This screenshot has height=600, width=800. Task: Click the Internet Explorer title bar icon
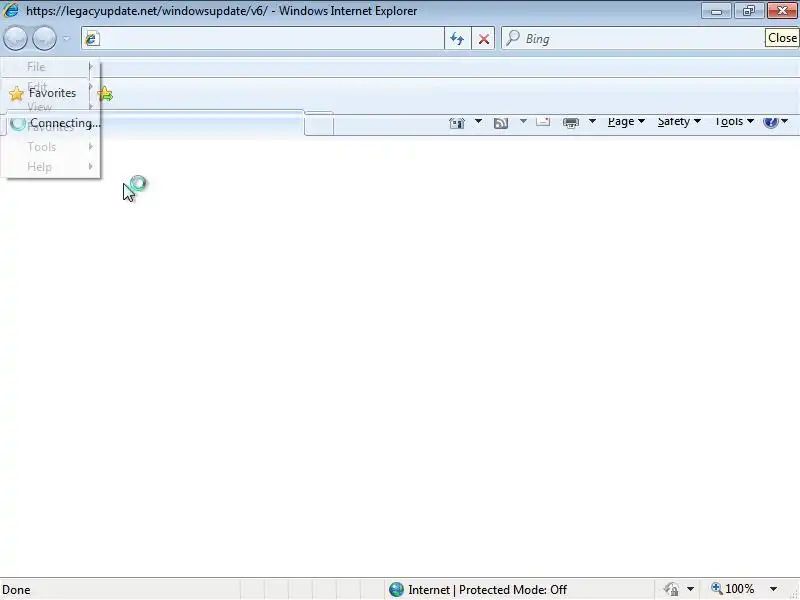(x=11, y=11)
